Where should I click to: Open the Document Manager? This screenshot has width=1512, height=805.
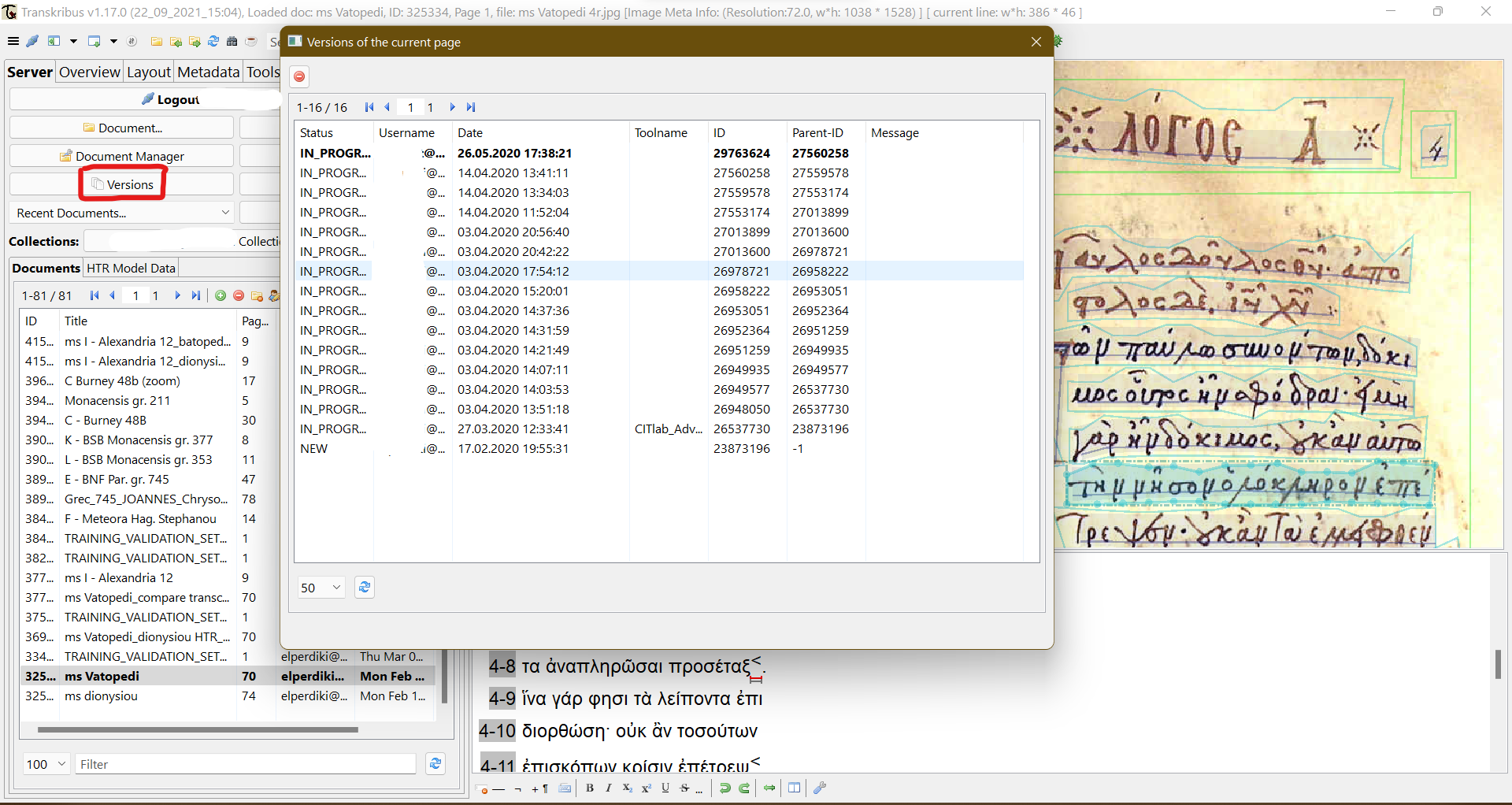tap(121, 156)
